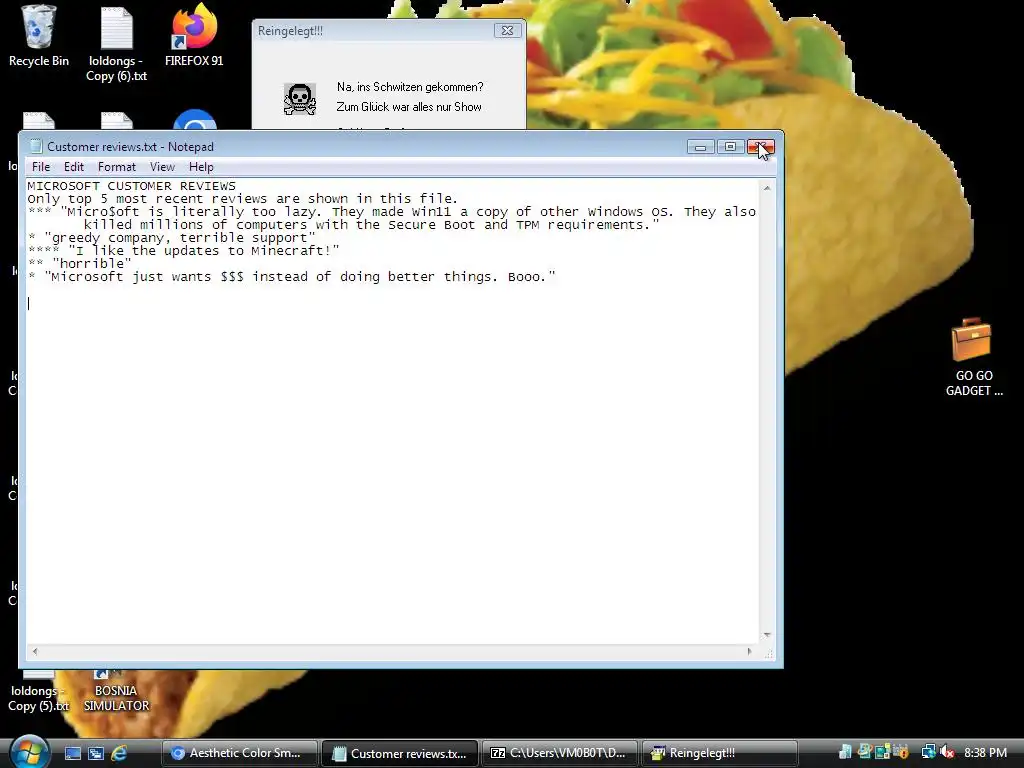Open the Windows Start orb
Viewport: 1024px width, 768px height.
tap(29, 752)
